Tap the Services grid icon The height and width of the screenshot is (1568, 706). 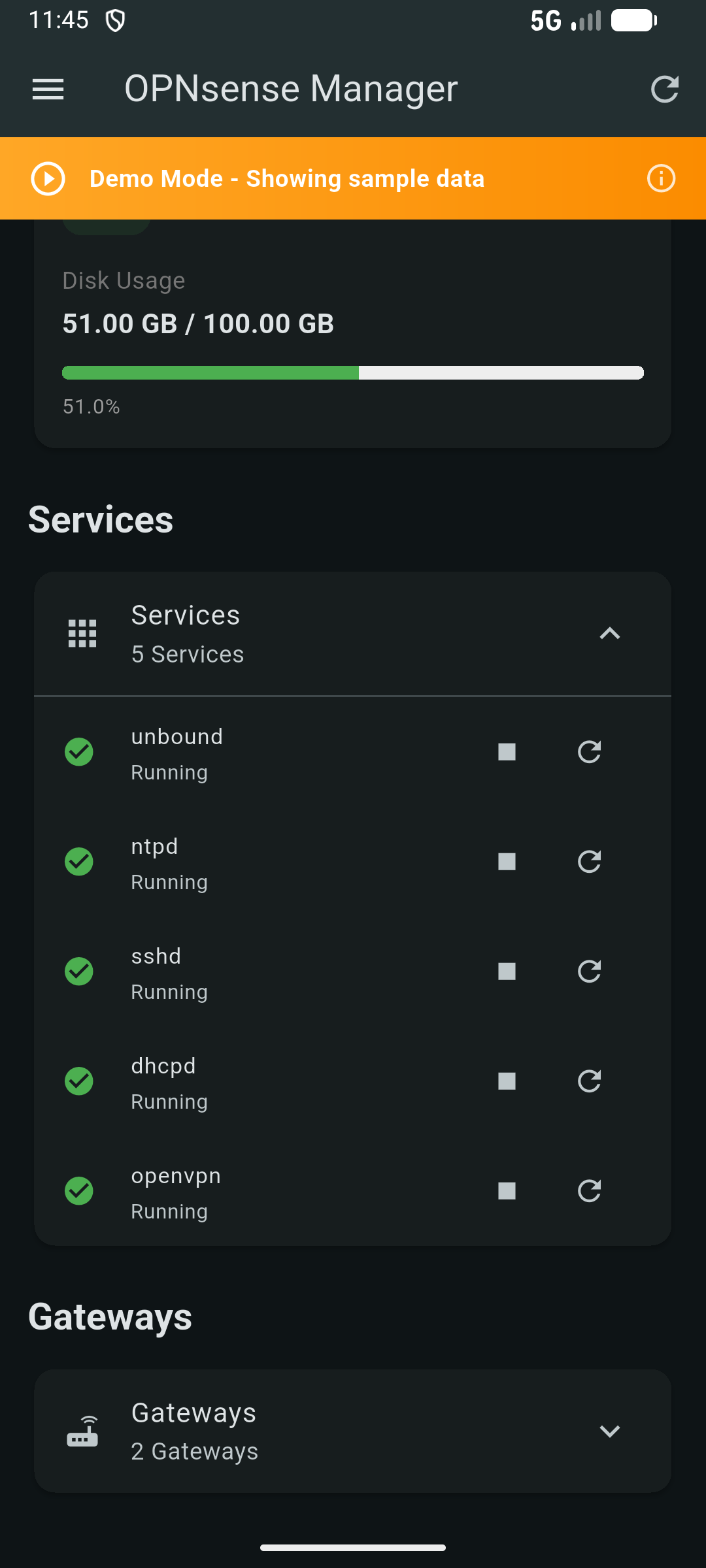point(82,634)
